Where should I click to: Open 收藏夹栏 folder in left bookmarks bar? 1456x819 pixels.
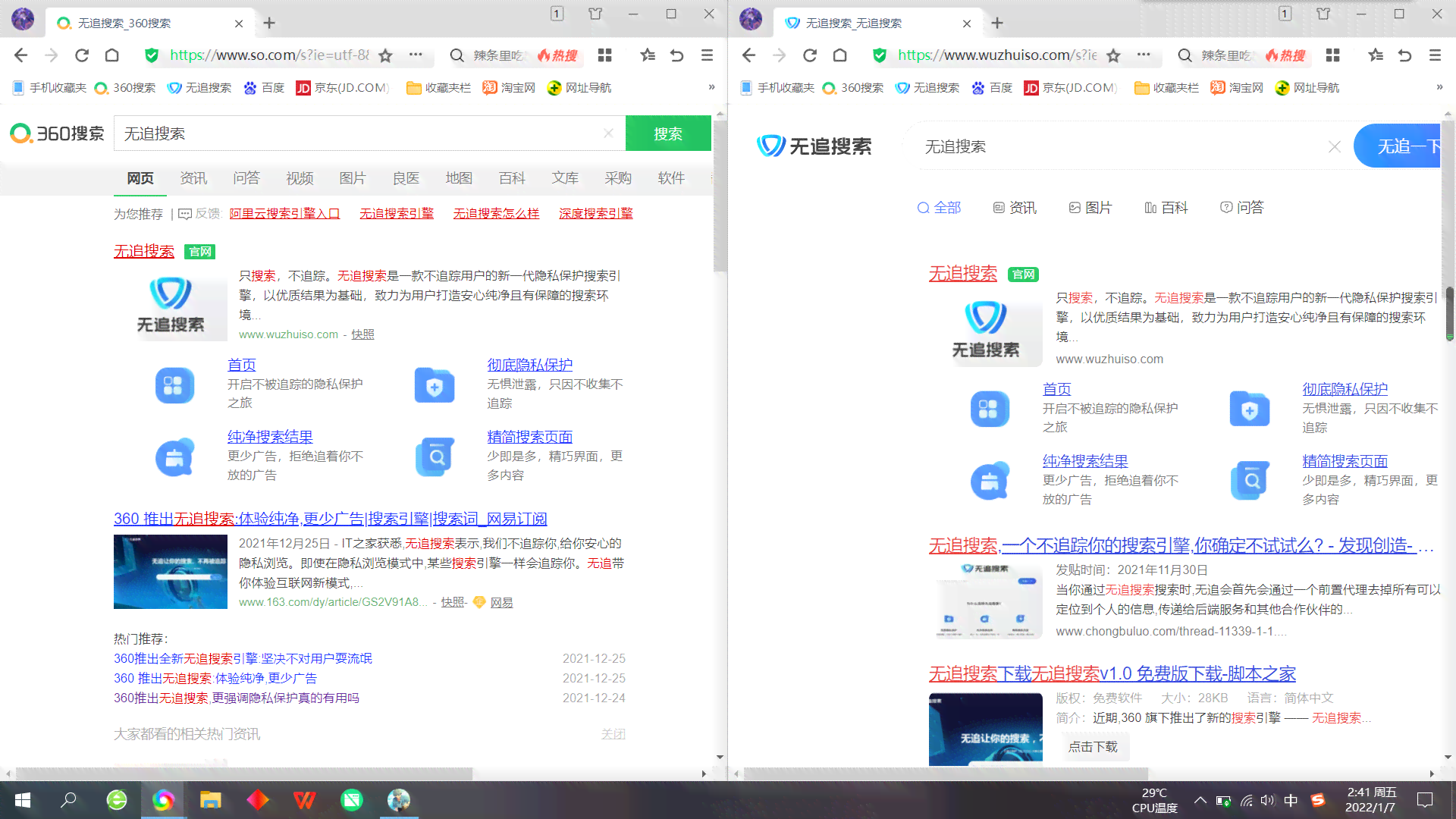pyautogui.click(x=438, y=88)
